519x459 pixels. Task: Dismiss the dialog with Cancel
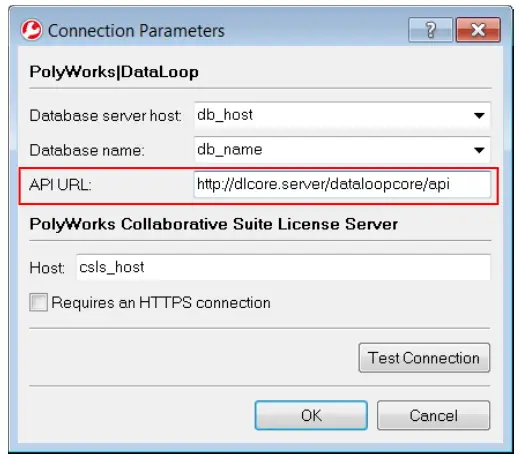pos(433,415)
